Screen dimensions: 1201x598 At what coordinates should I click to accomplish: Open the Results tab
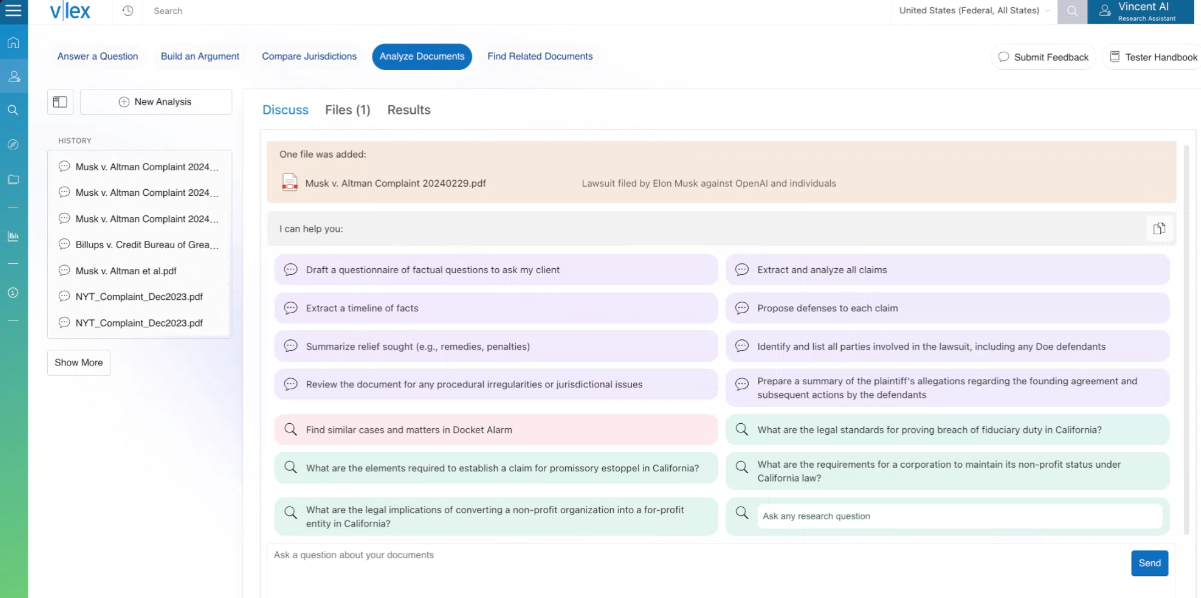[409, 110]
